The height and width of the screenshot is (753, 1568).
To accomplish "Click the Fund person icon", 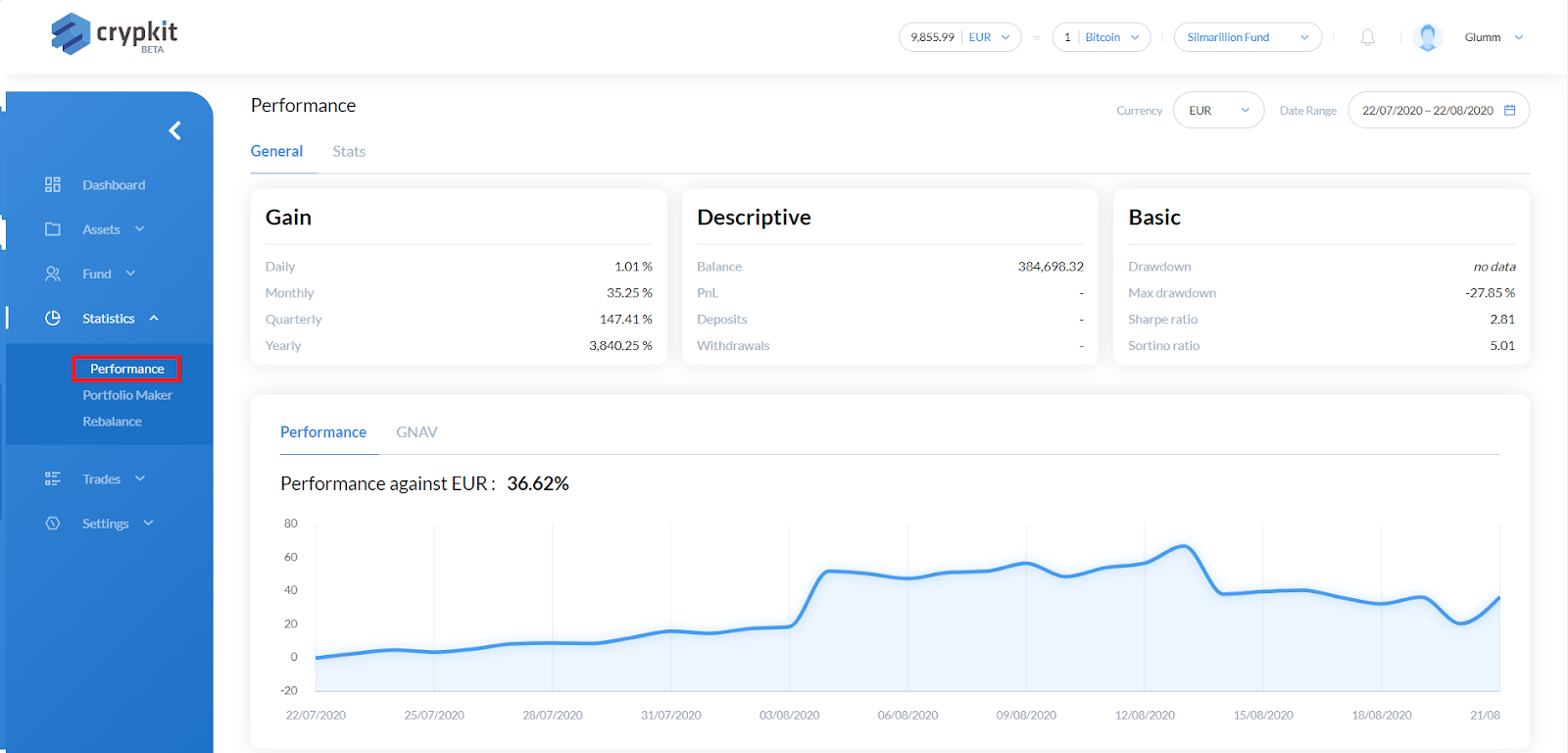I will (x=53, y=274).
